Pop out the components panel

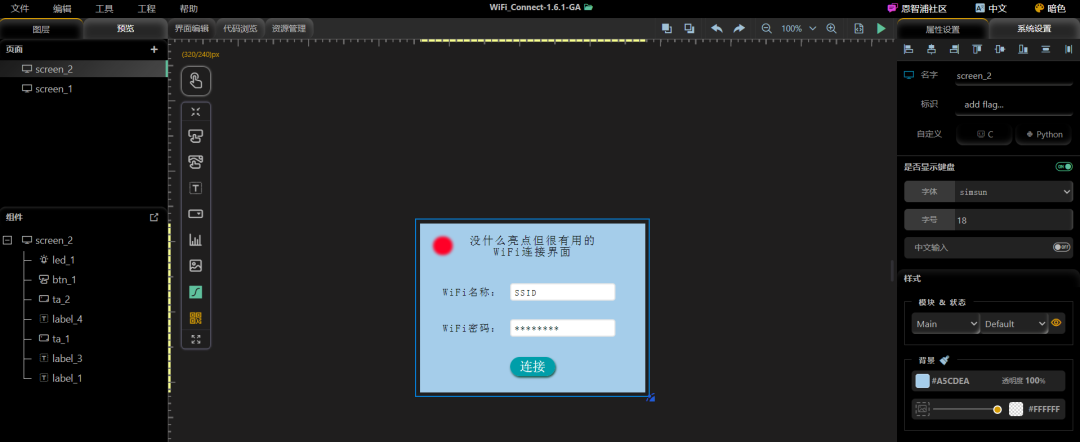point(154,217)
